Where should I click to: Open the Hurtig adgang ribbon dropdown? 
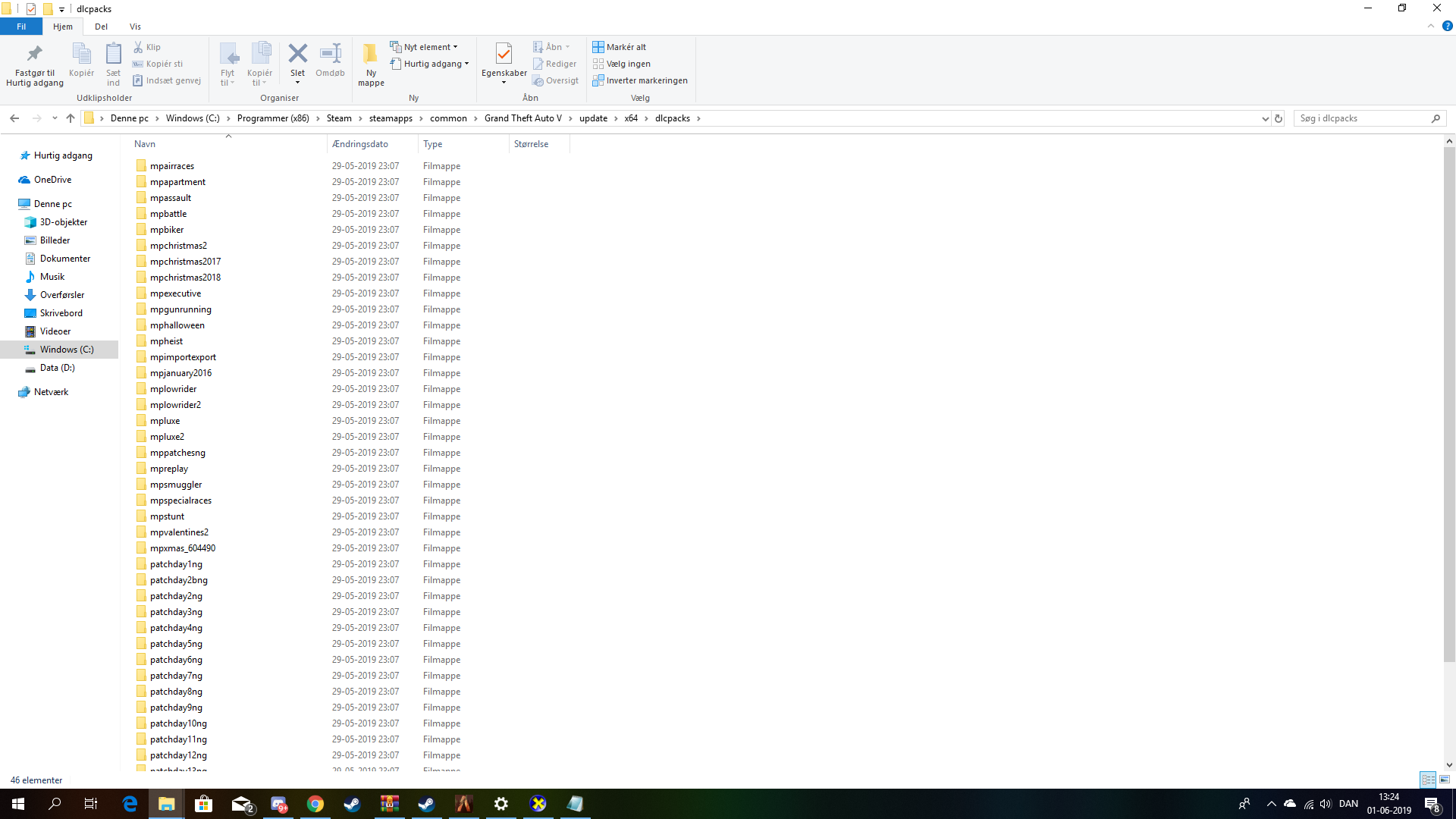(432, 64)
